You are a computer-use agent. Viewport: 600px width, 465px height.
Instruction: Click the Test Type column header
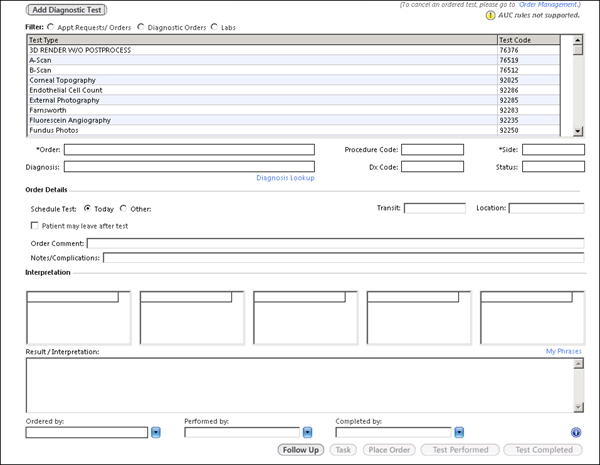pos(262,40)
